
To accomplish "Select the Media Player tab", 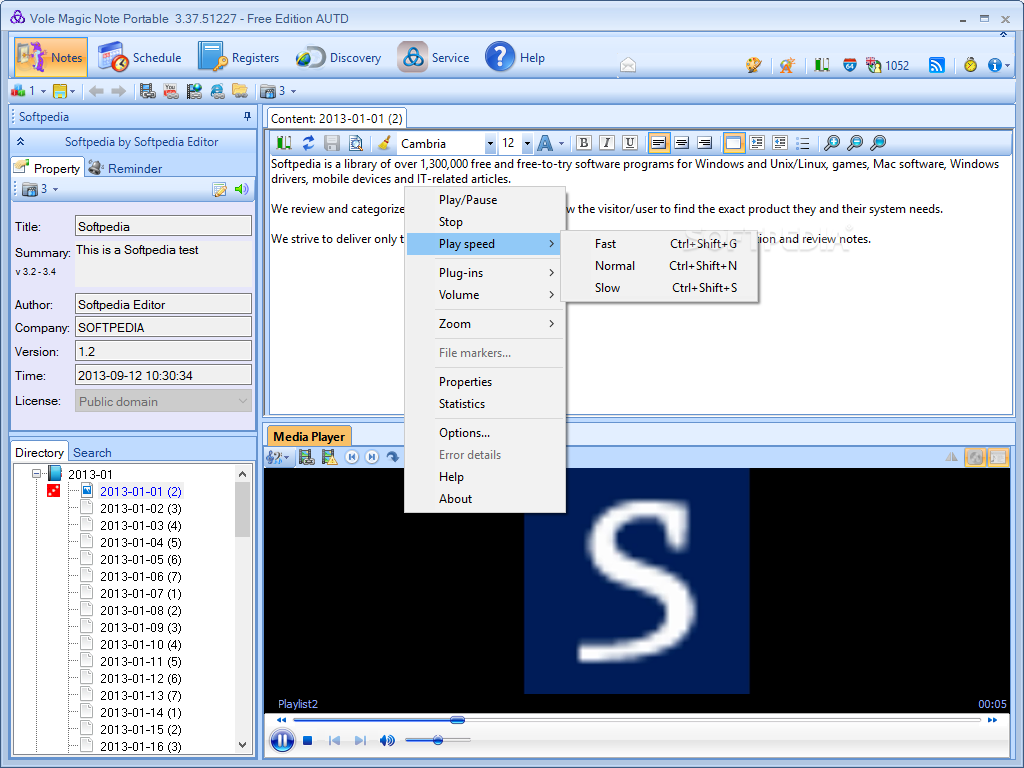I will pyautogui.click(x=309, y=436).
